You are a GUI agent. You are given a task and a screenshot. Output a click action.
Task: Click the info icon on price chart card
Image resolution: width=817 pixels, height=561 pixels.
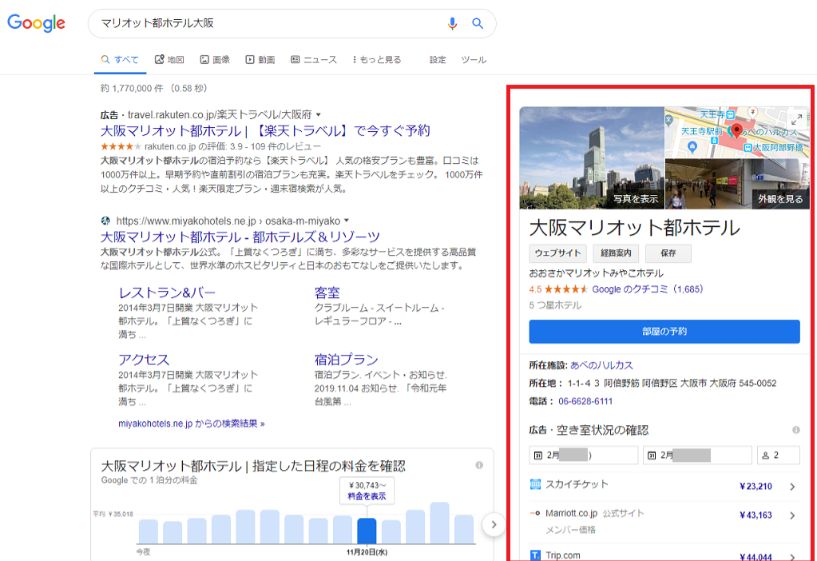coord(479,465)
